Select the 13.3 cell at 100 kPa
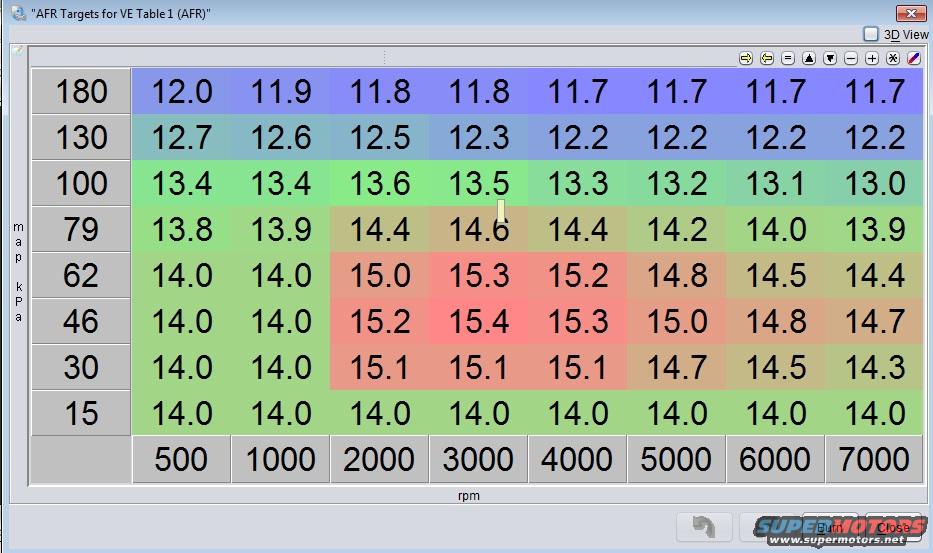Screen dimensions: 933x553 click(577, 183)
